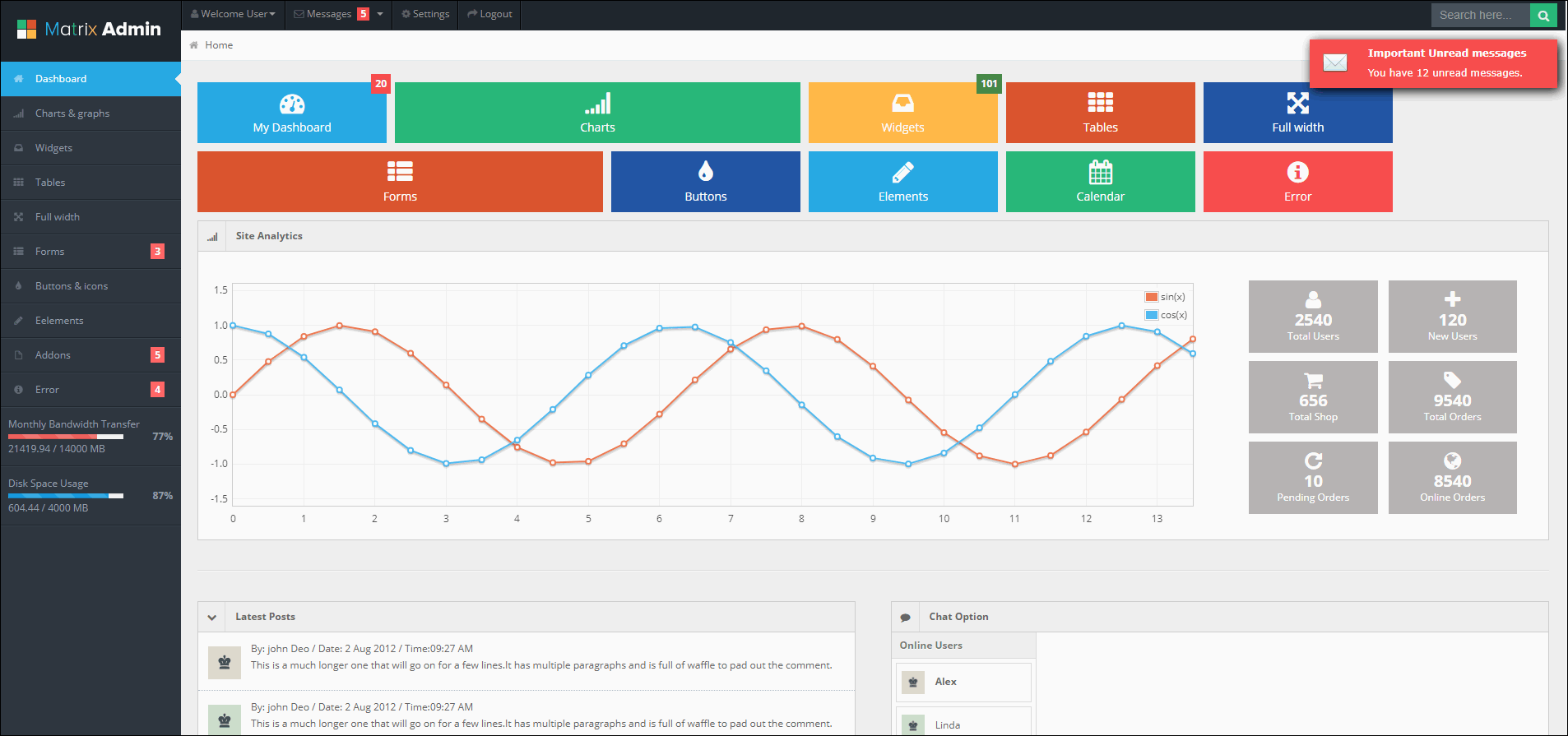
Task: Click the green search magnifier button
Action: pyautogui.click(x=1543, y=15)
